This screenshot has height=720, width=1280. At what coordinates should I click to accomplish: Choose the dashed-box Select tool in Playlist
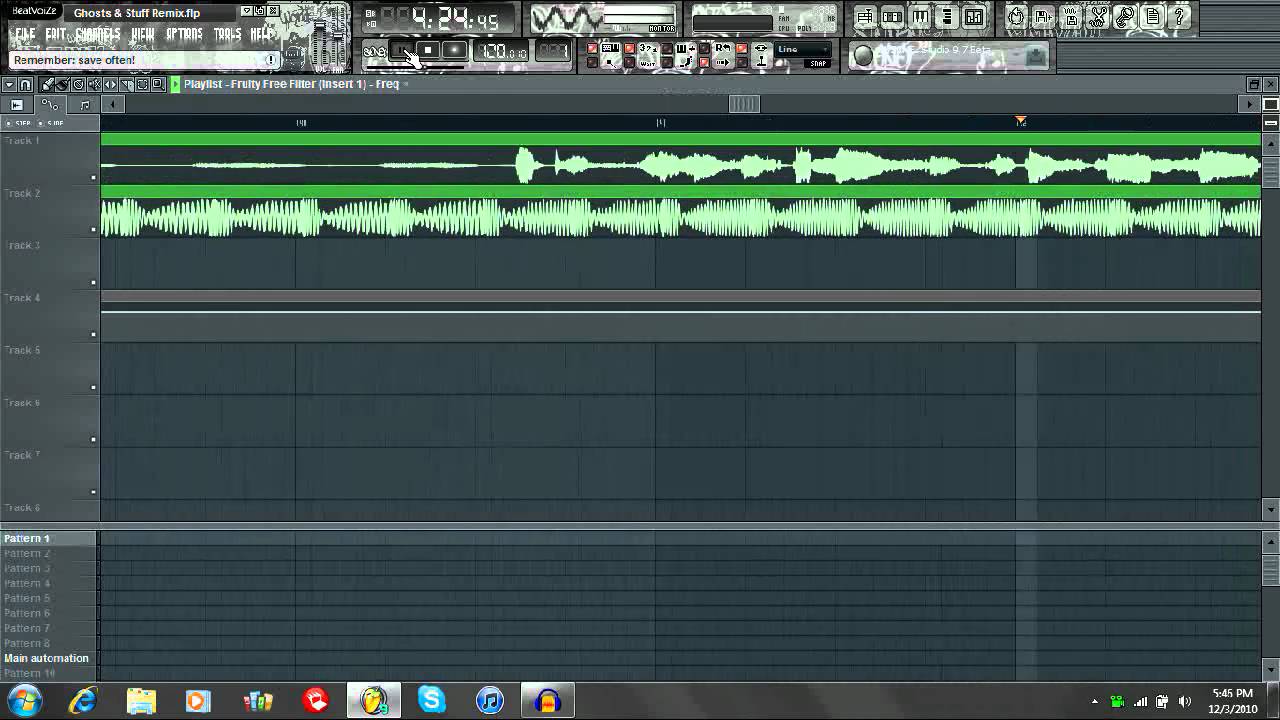142,85
